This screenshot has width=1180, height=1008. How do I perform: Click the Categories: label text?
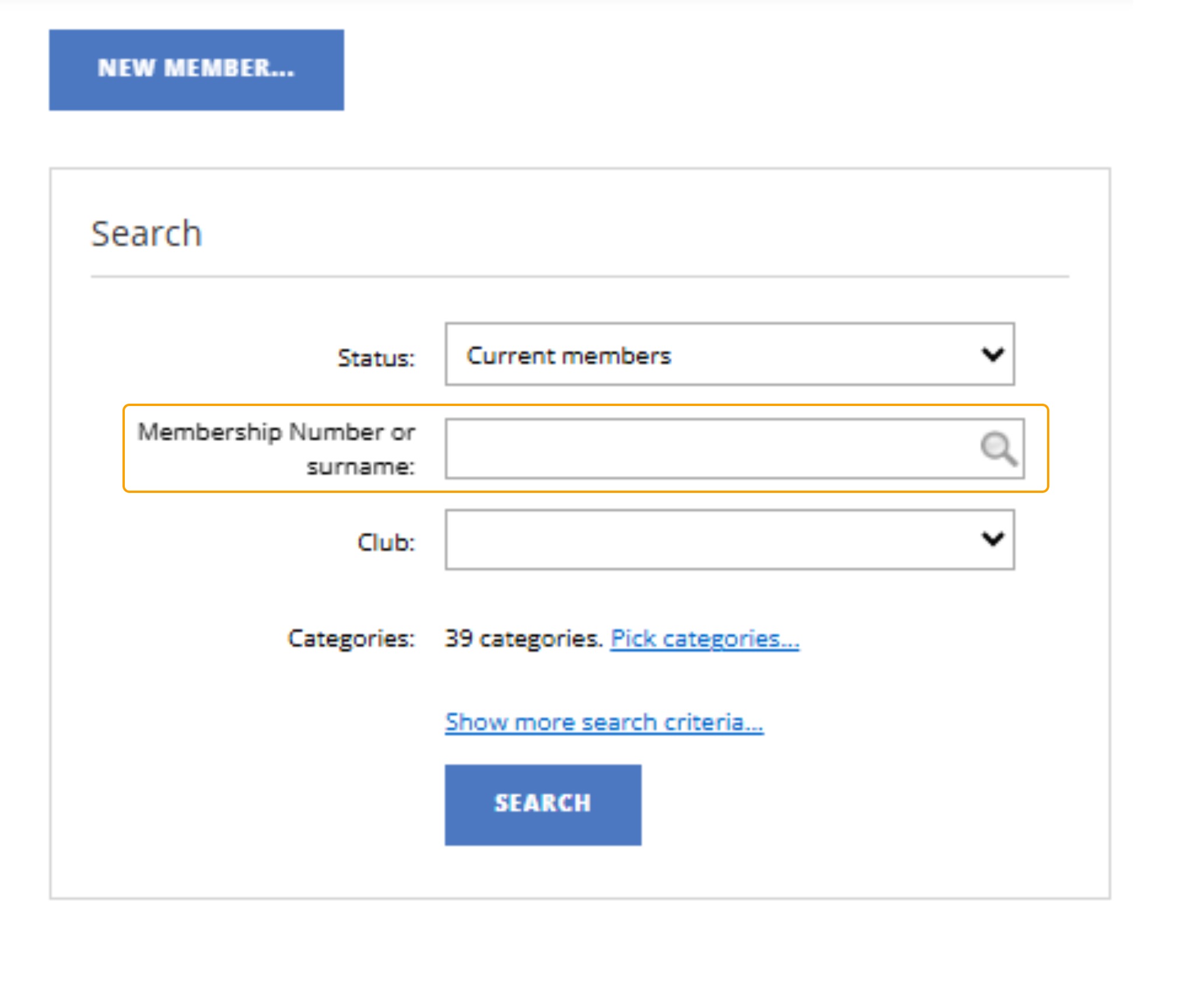click(351, 639)
